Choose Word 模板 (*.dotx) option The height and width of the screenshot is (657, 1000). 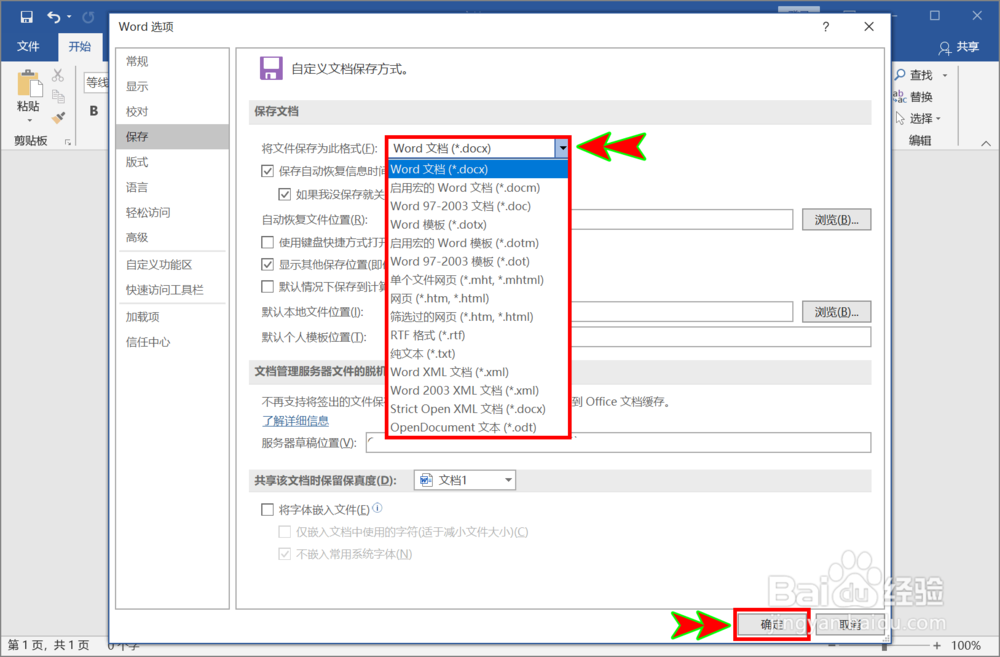(478, 225)
